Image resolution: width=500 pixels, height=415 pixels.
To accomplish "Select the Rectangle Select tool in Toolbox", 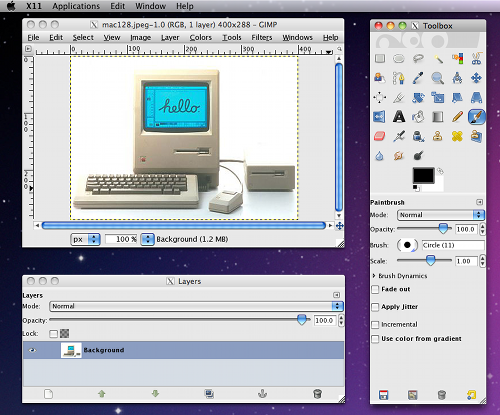I will pos(380,59).
